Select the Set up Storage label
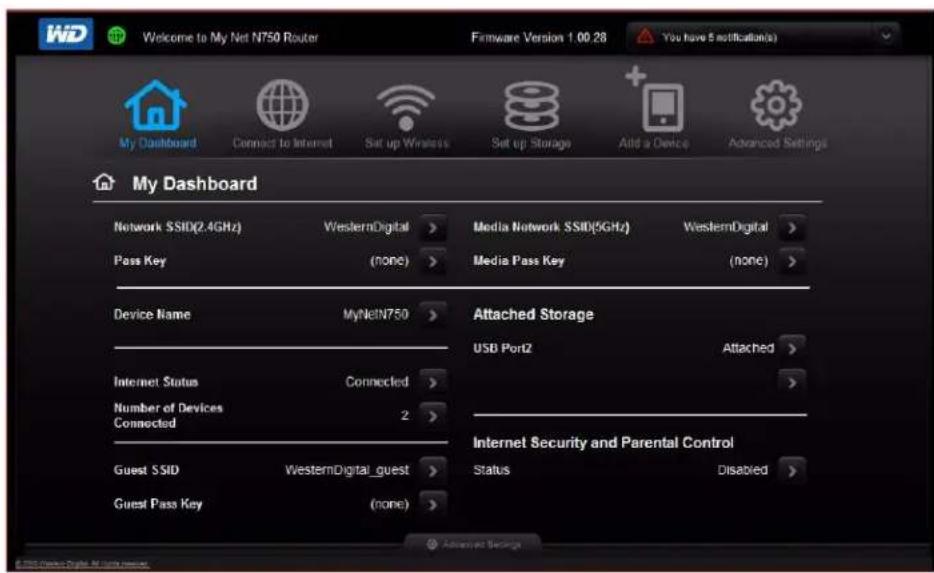This screenshot has width=934, height=573. 531,144
